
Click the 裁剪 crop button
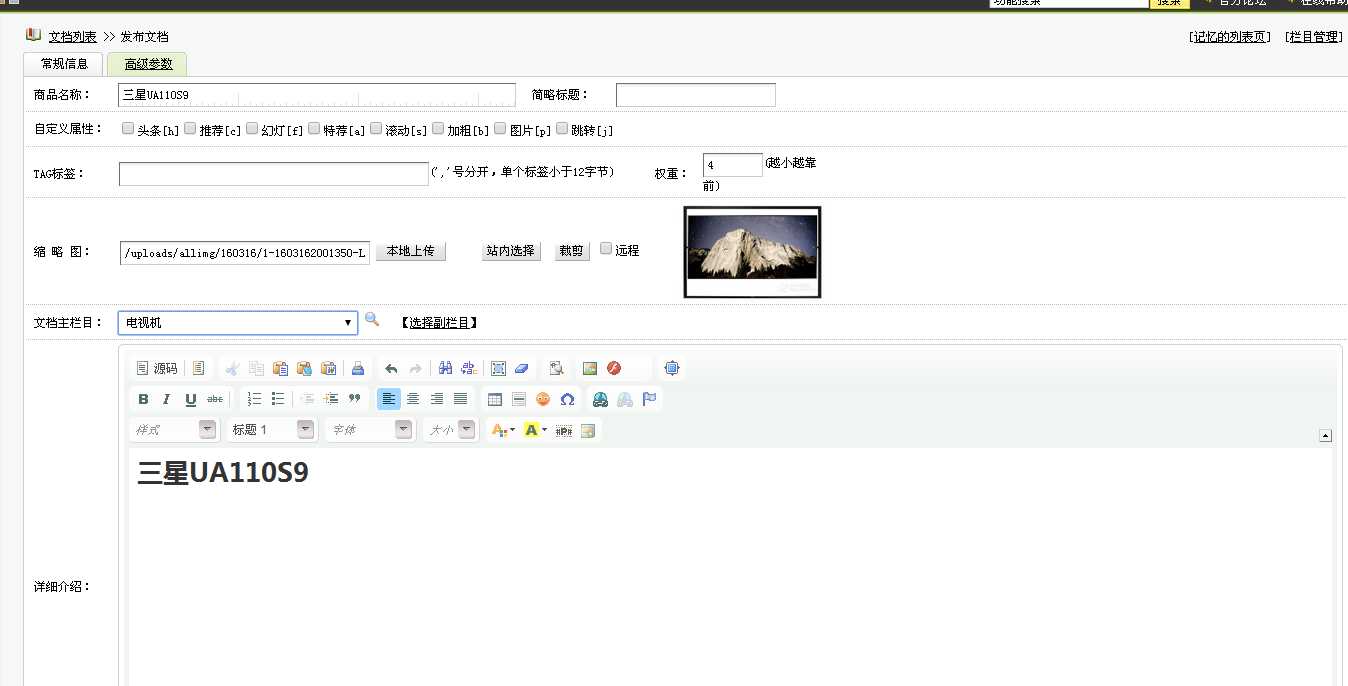[x=571, y=251]
